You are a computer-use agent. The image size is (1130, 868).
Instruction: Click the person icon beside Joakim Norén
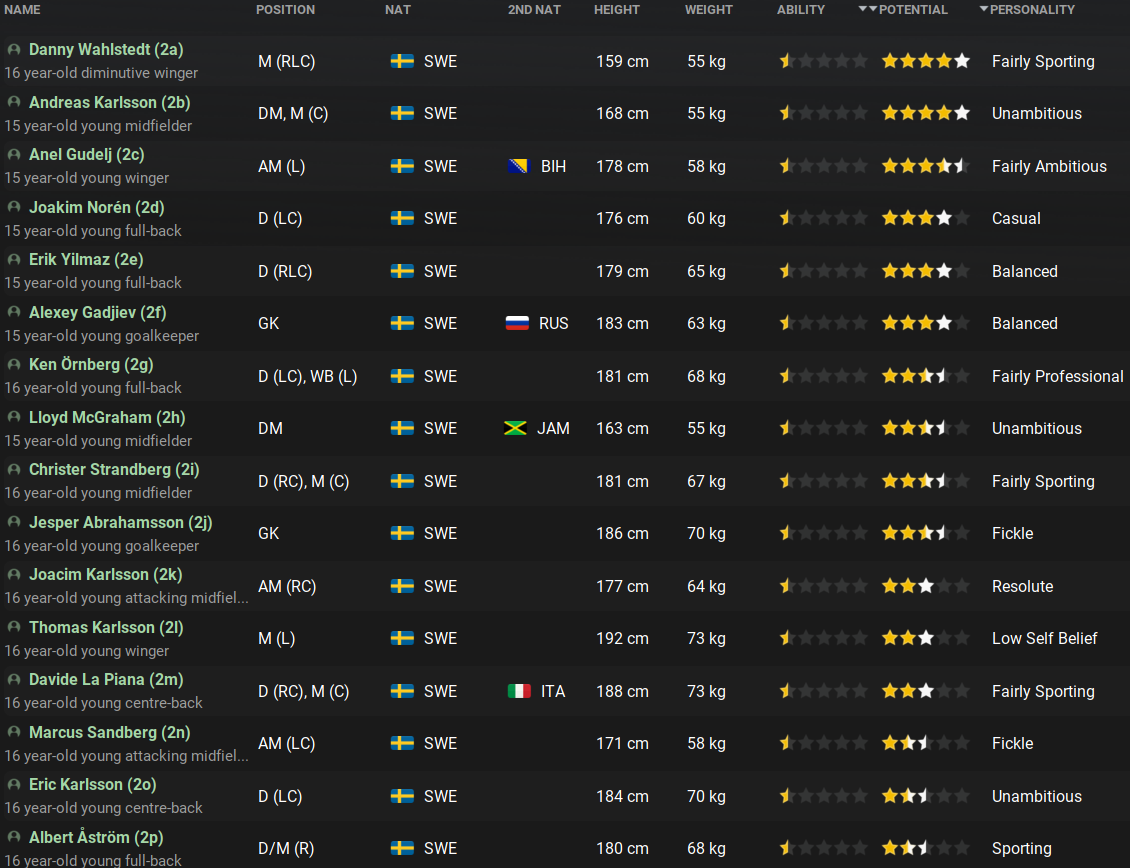click(14, 207)
